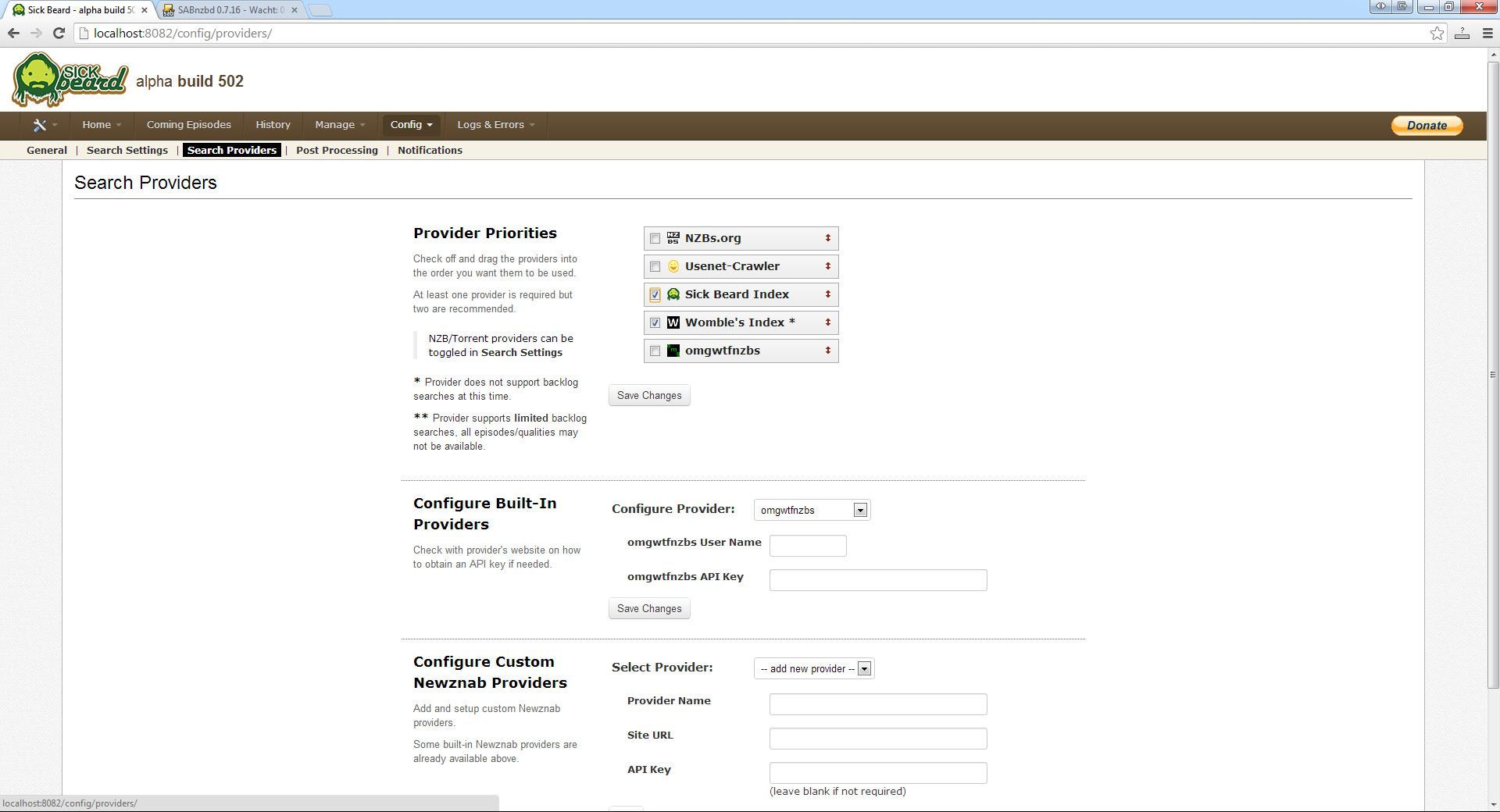Click the Donate button

pyautogui.click(x=1427, y=125)
